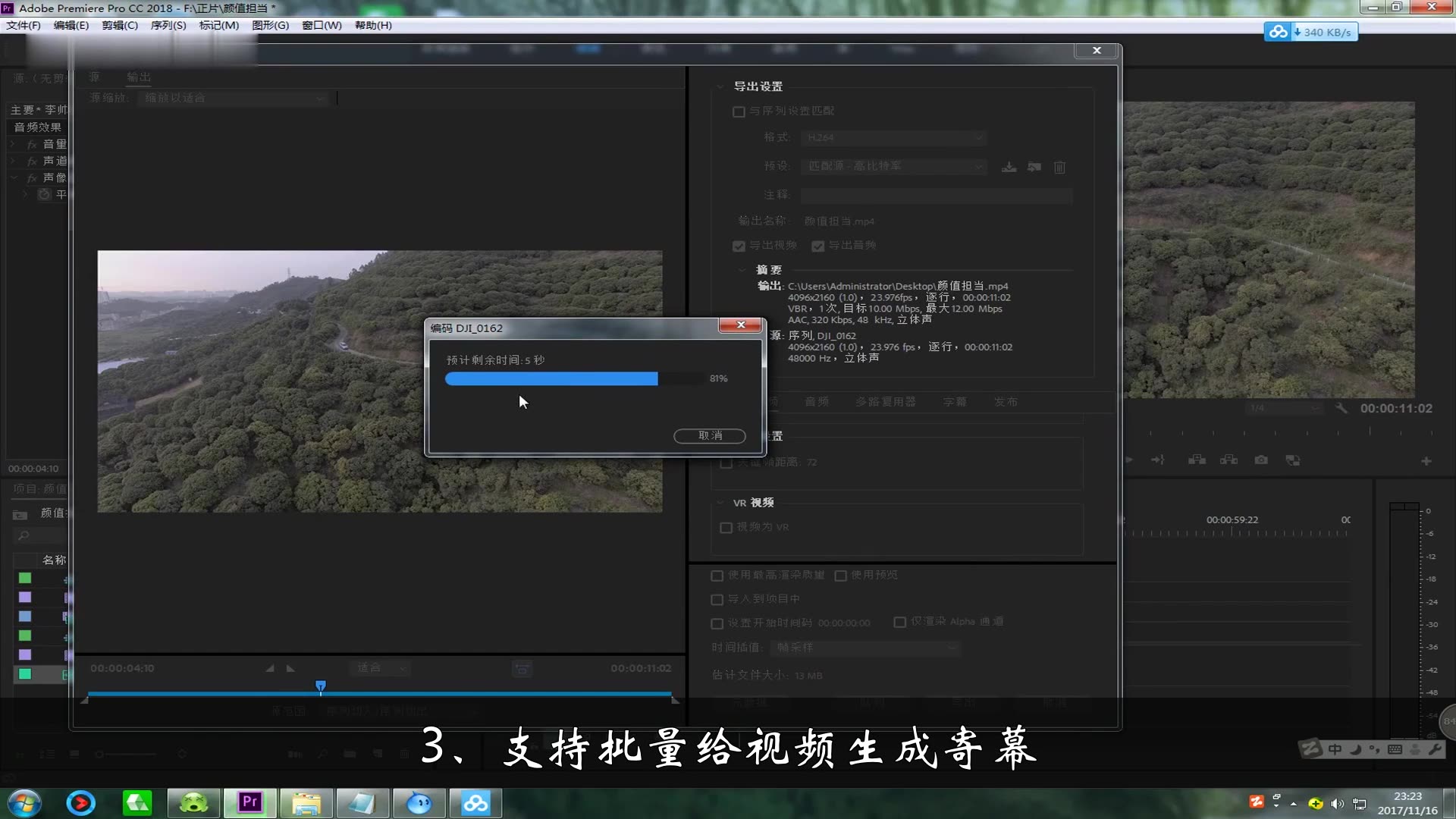The image size is (1456, 819).
Task: Open the 序列(S) menu
Action: (x=168, y=25)
